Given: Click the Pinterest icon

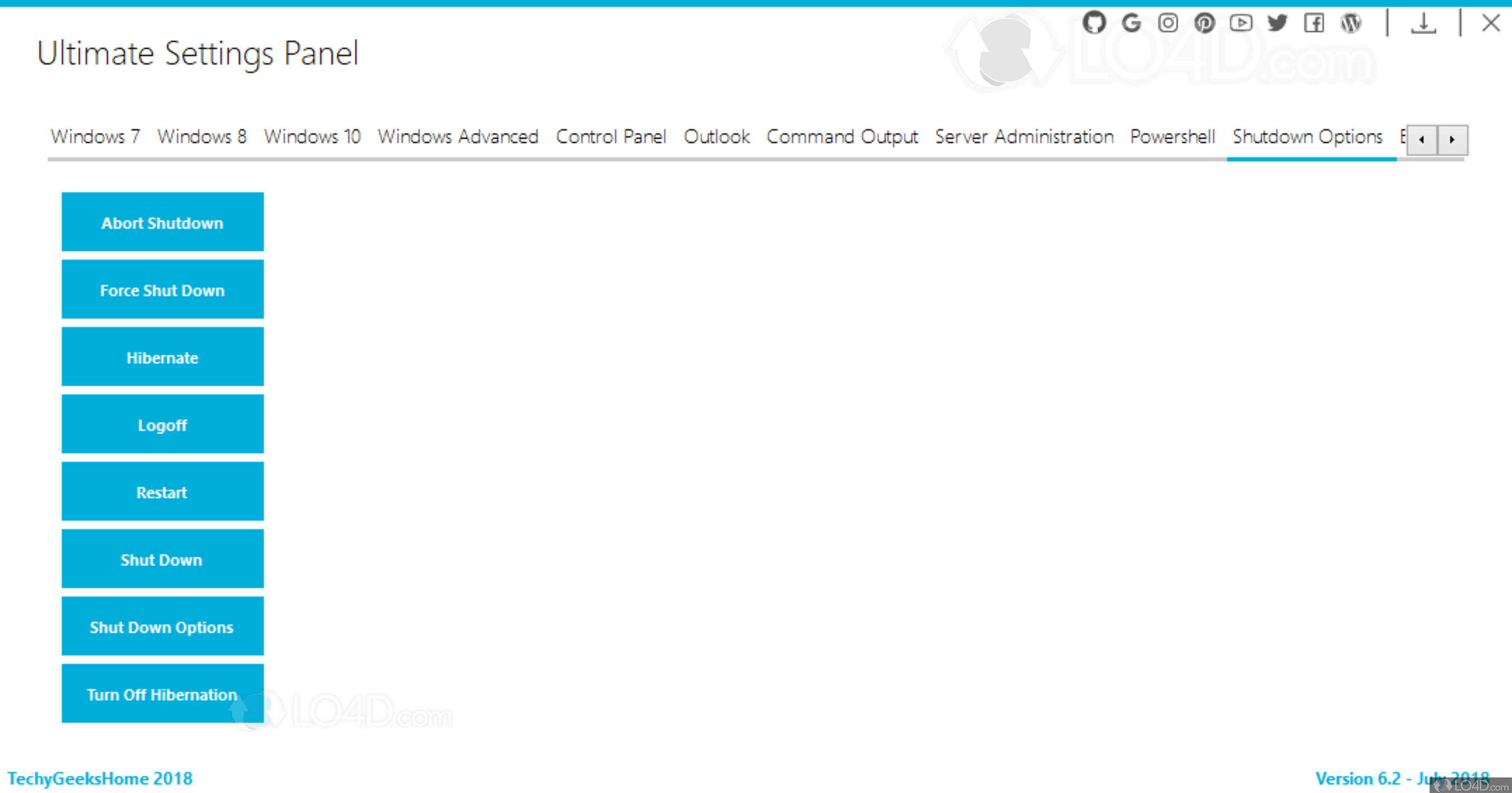Looking at the screenshot, I should (1205, 23).
